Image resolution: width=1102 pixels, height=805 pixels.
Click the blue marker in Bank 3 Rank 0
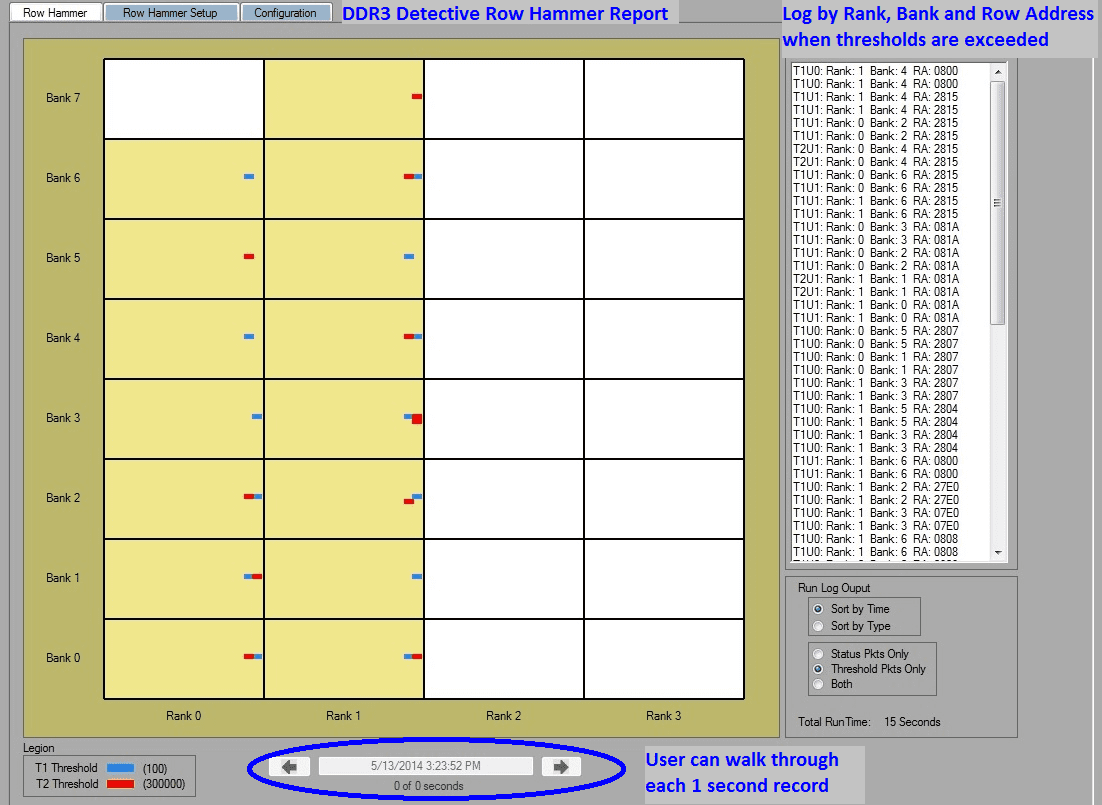click(x=257, y=417)
